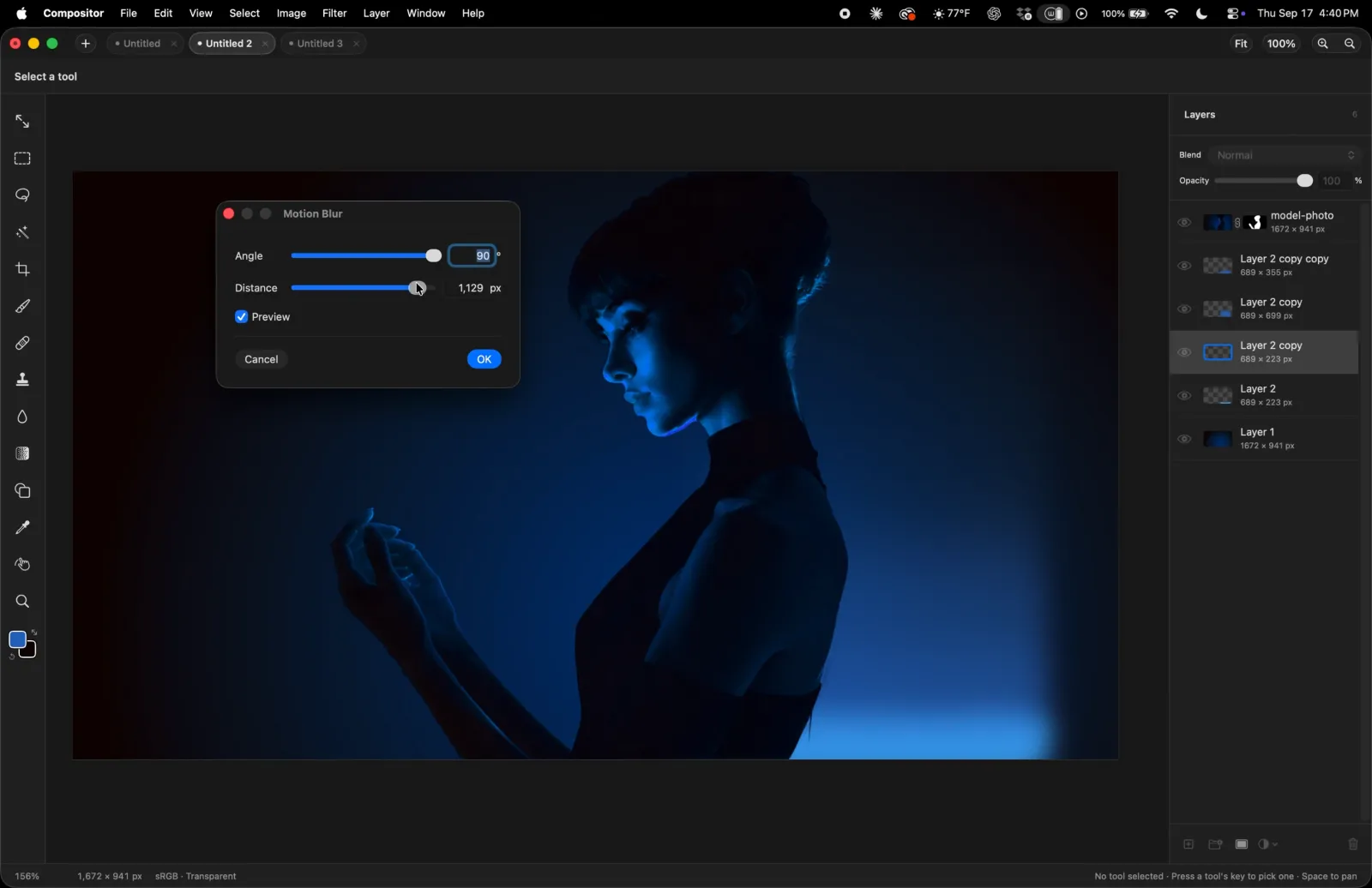The height and width of the screenshot is (888, 1372).
Task: Hide Layer 1 using its eye icon
Action: (1184, 439)
